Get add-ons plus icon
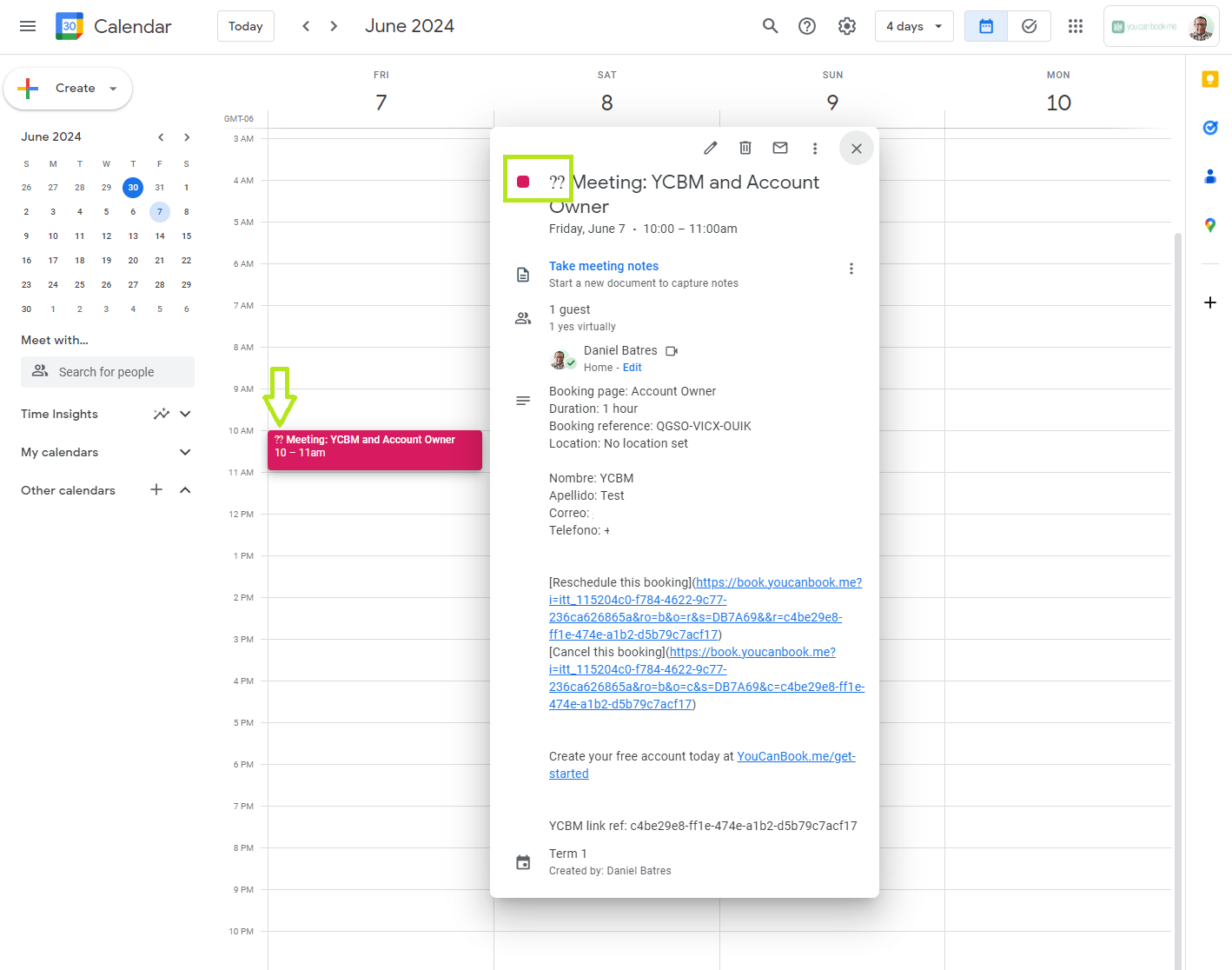The width and height of the screenshot is (1232, 970). [x=1210, y=302]
